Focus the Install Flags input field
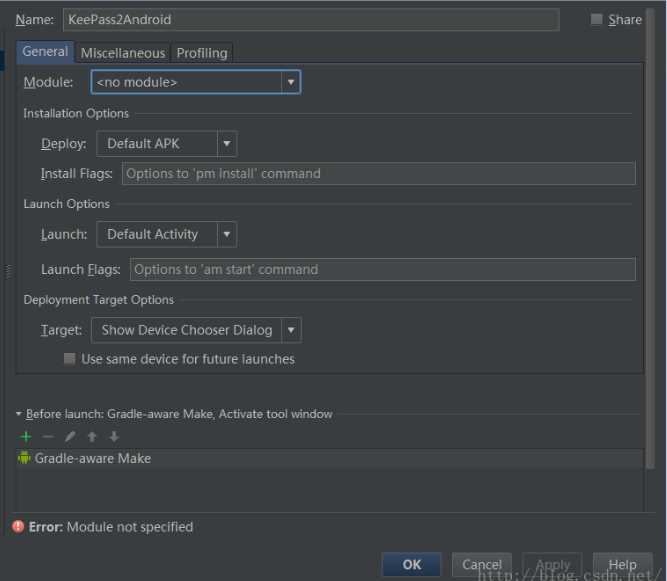Image resolution: width=667 pixels, height=581 pixels. click(379, 173)
